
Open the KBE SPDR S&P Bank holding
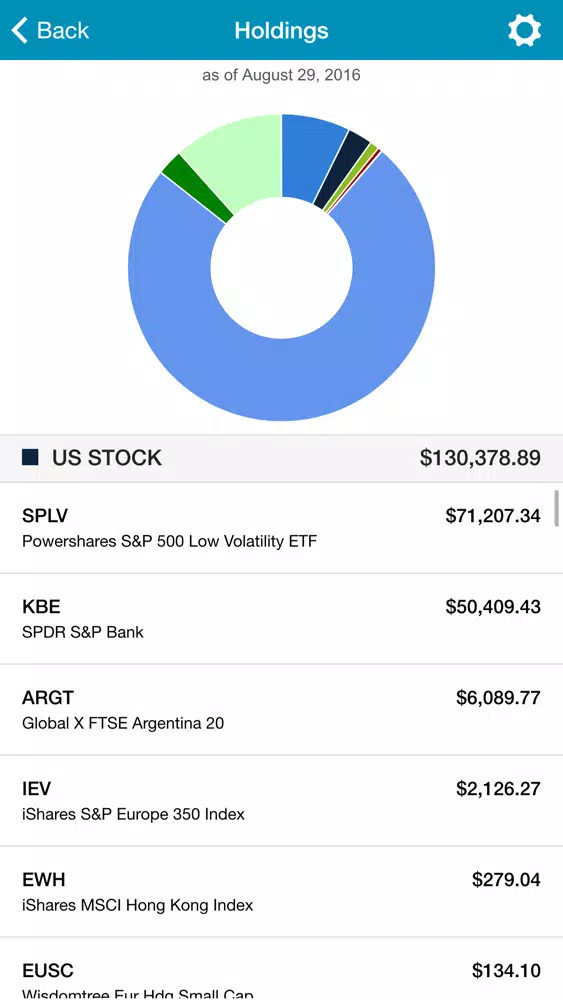tap(281, 619)
